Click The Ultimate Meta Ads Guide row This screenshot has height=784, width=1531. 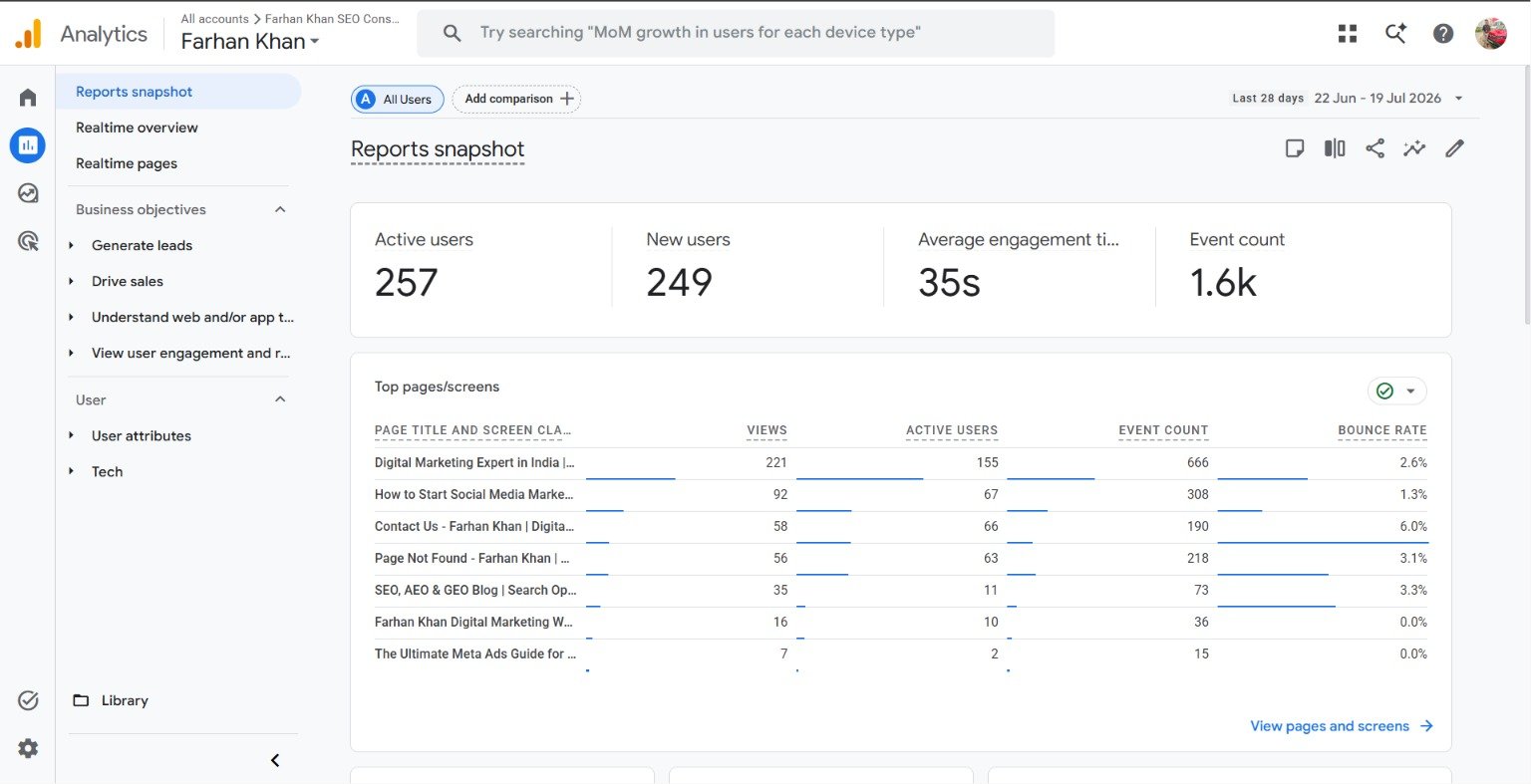(901, 654)
